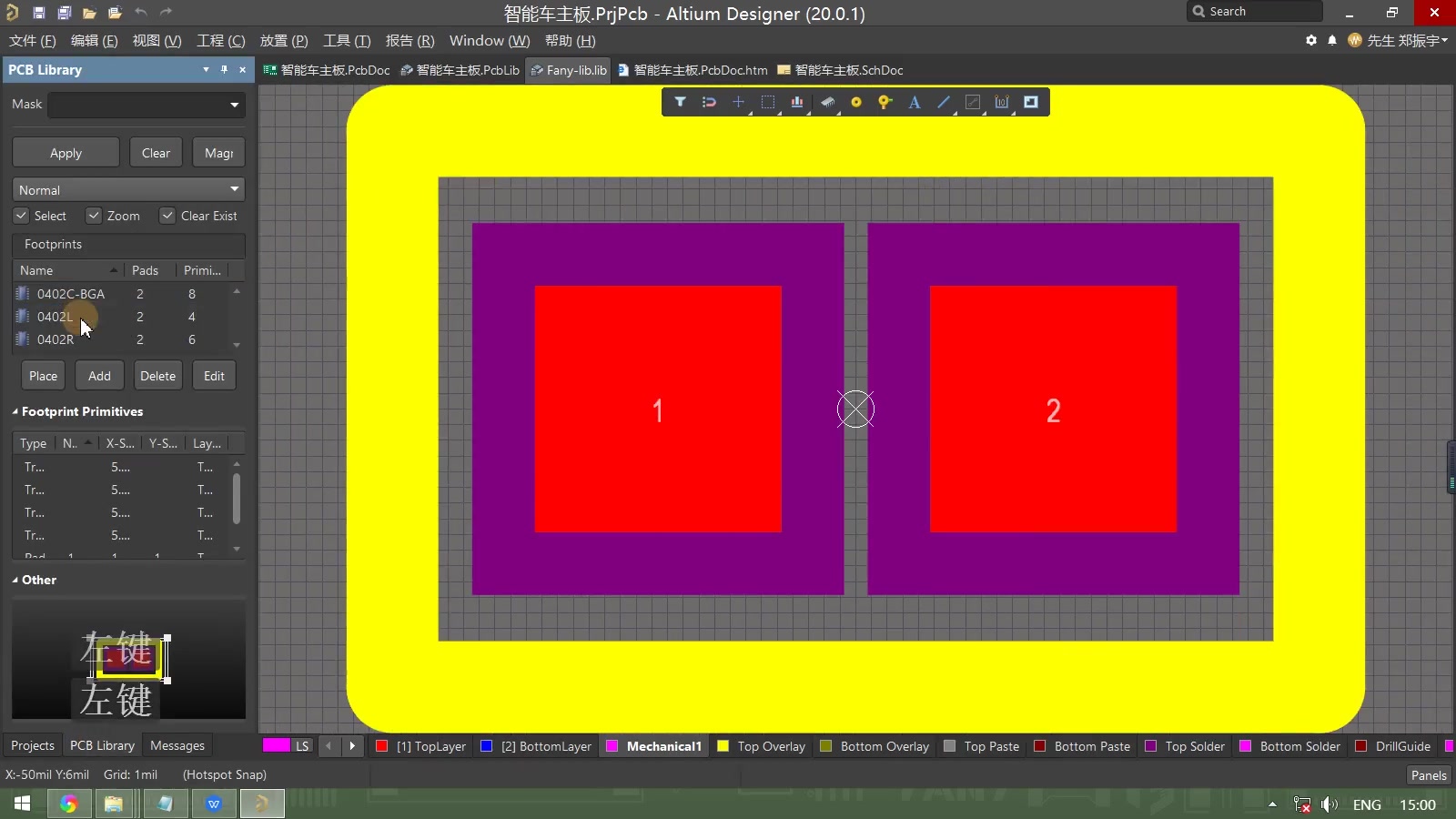Screen dimensions: 1456x819
Task: Toggle the Select checkbox
Action: (21, 216)
